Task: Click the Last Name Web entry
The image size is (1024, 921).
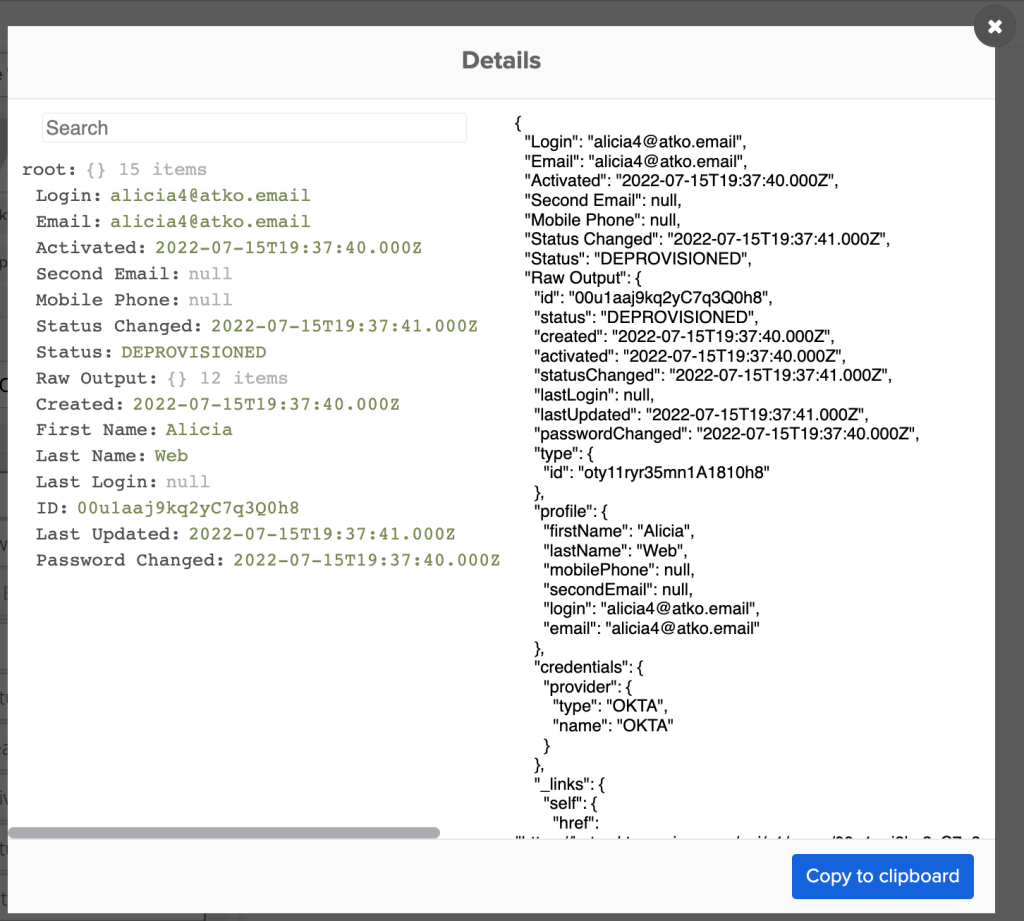Action: pos(110,456)
